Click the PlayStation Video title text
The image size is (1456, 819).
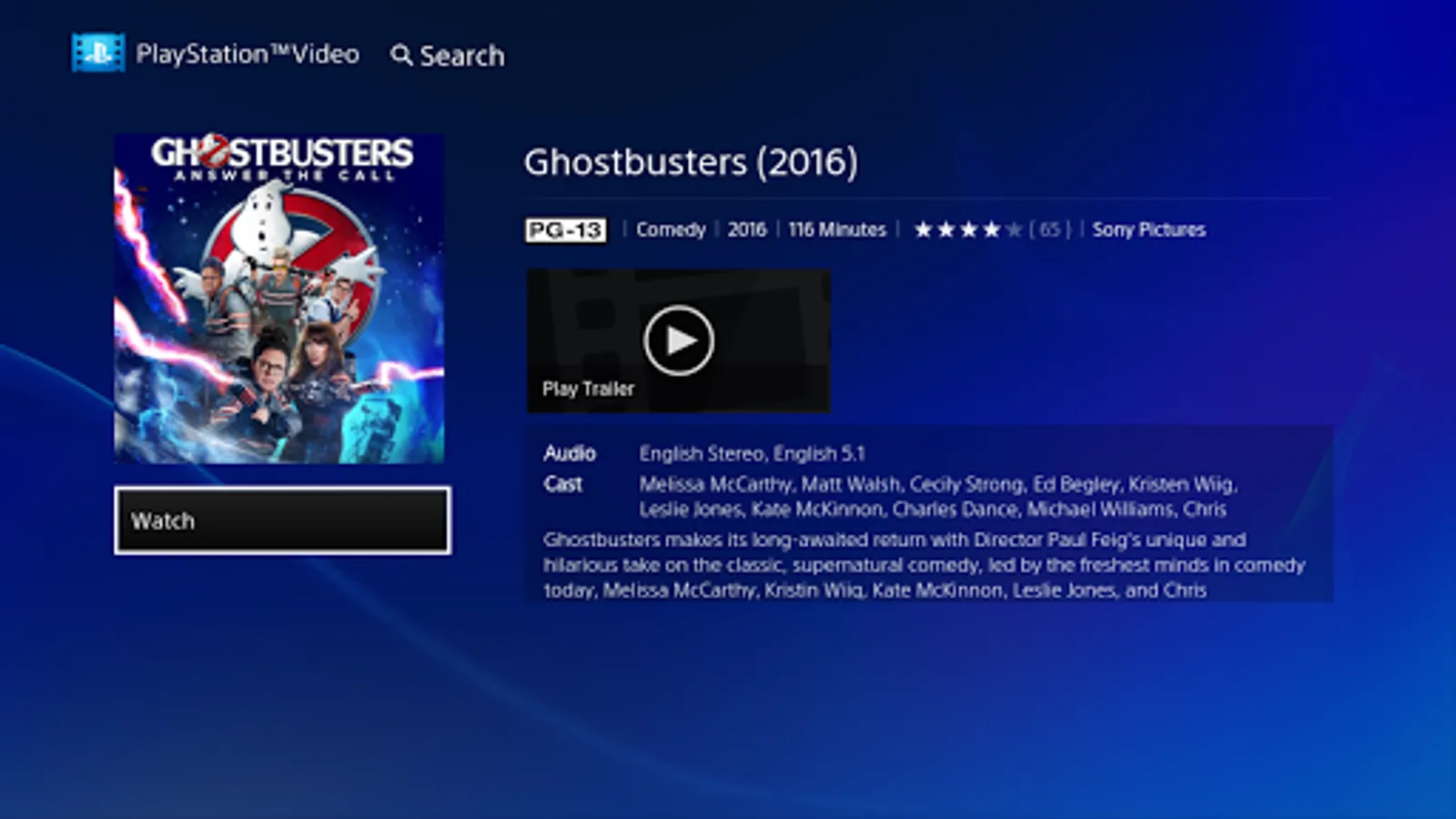tap(248, 55)
